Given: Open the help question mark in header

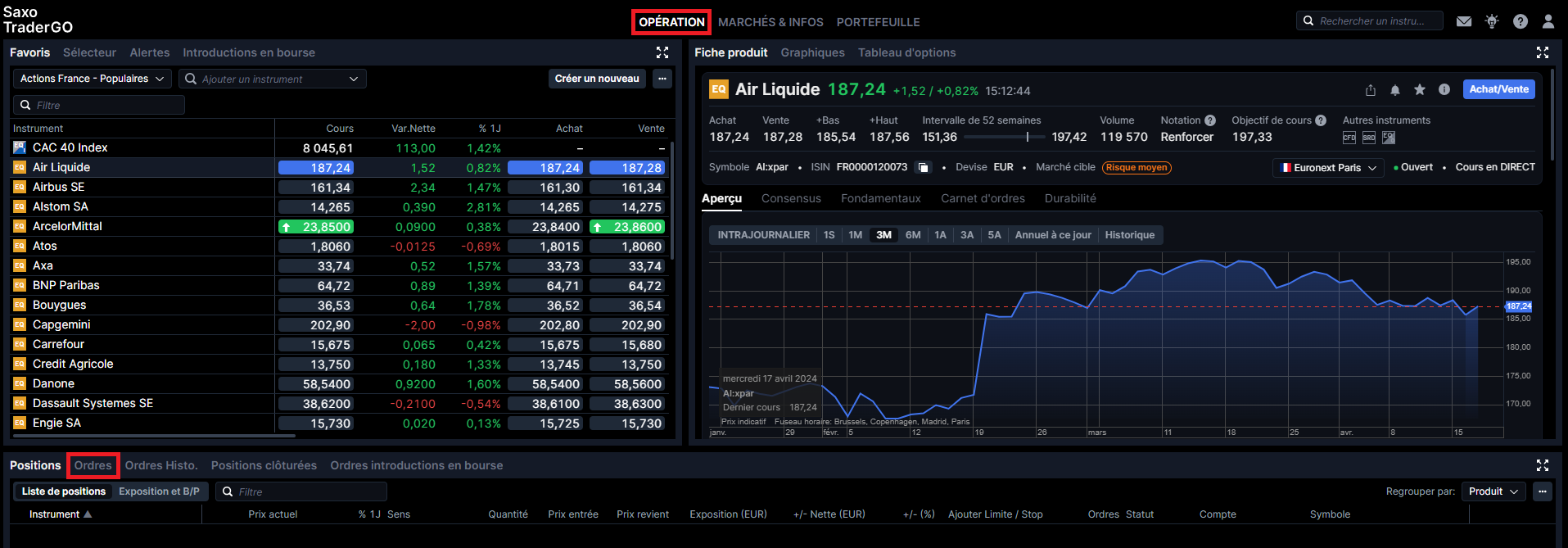Looking at the screenshot, I should (1521, 21).
